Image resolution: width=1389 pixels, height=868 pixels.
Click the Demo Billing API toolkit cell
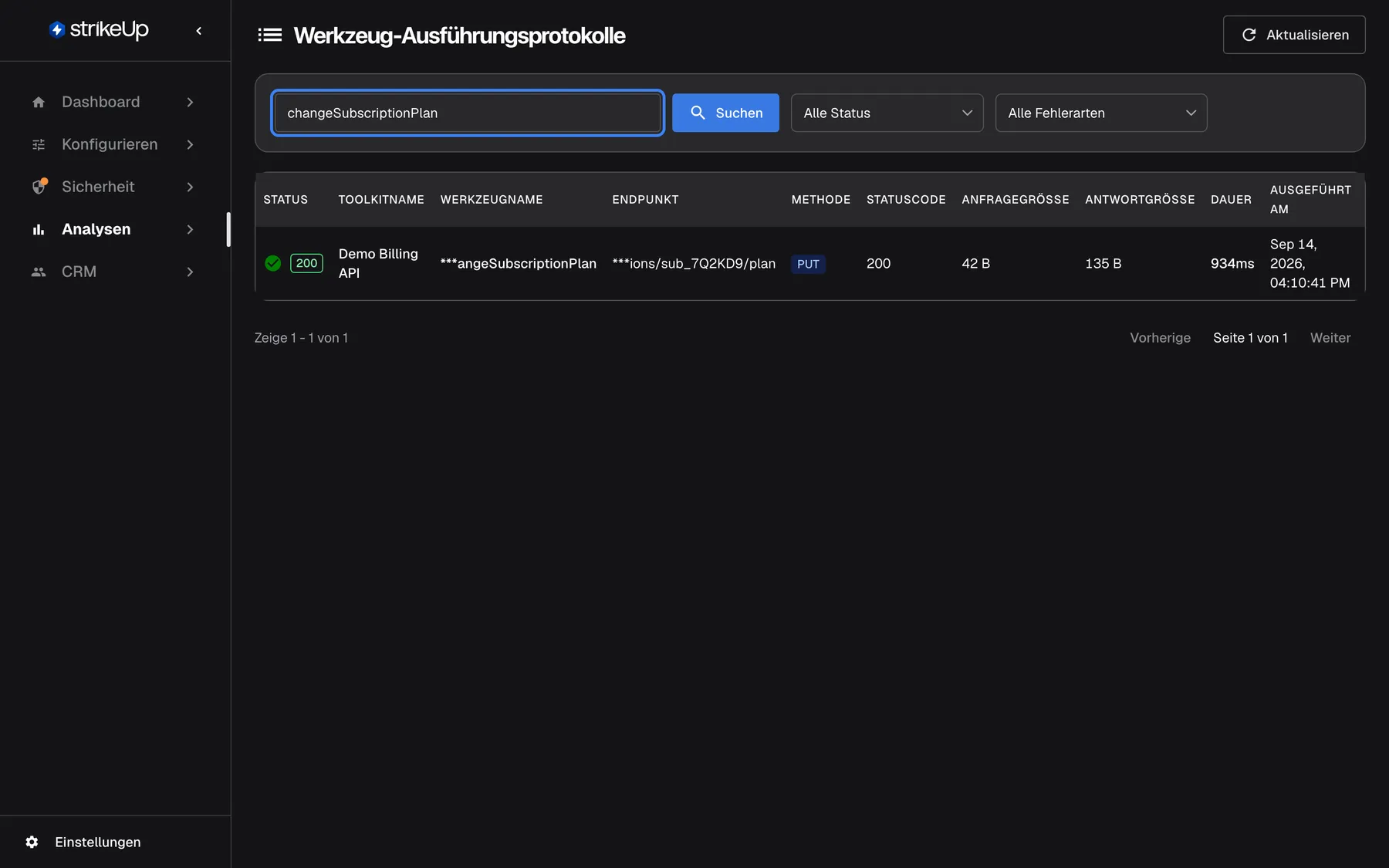[378, 263]
